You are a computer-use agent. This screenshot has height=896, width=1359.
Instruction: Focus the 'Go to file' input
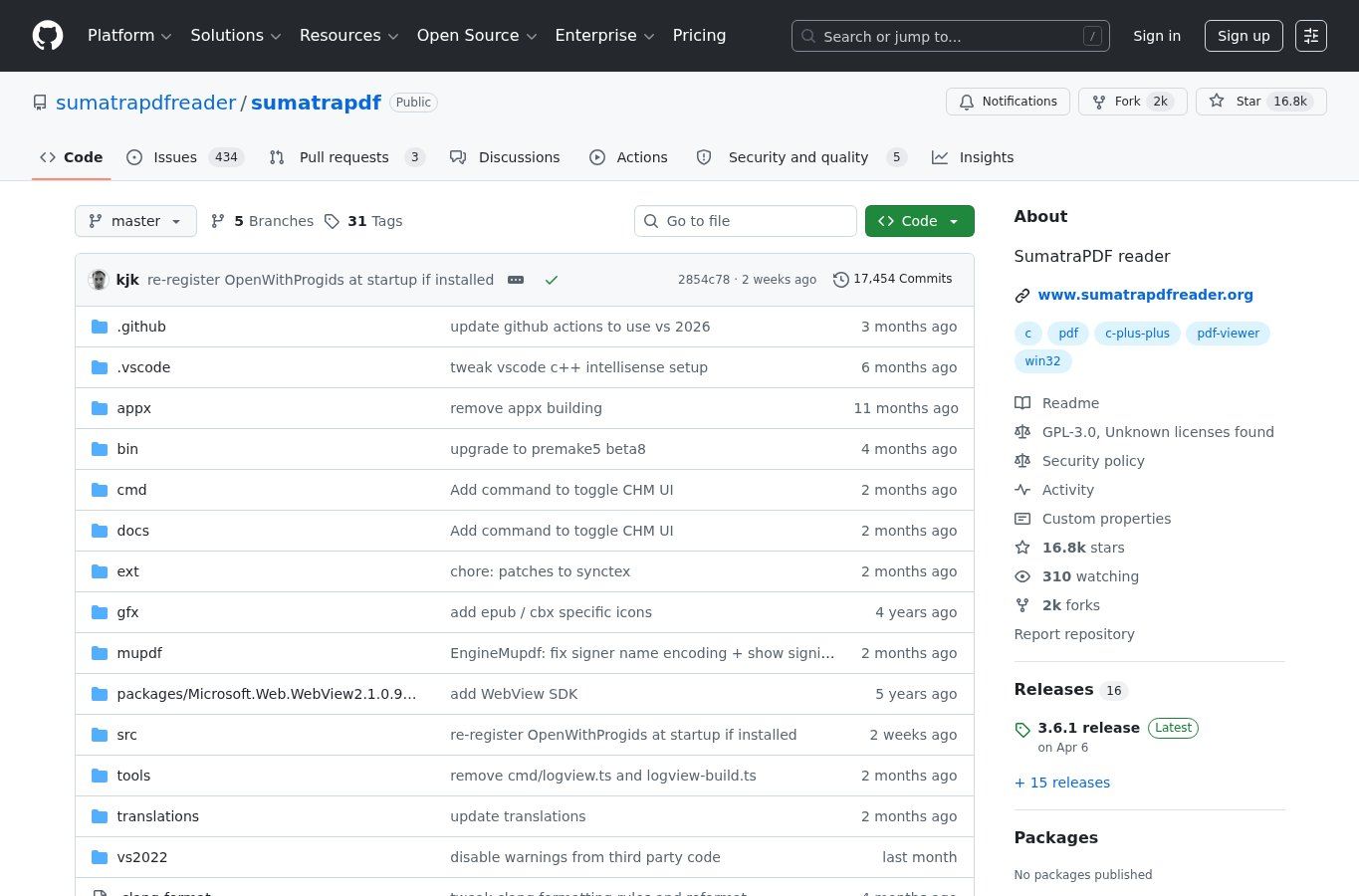[x=746, y=221]
